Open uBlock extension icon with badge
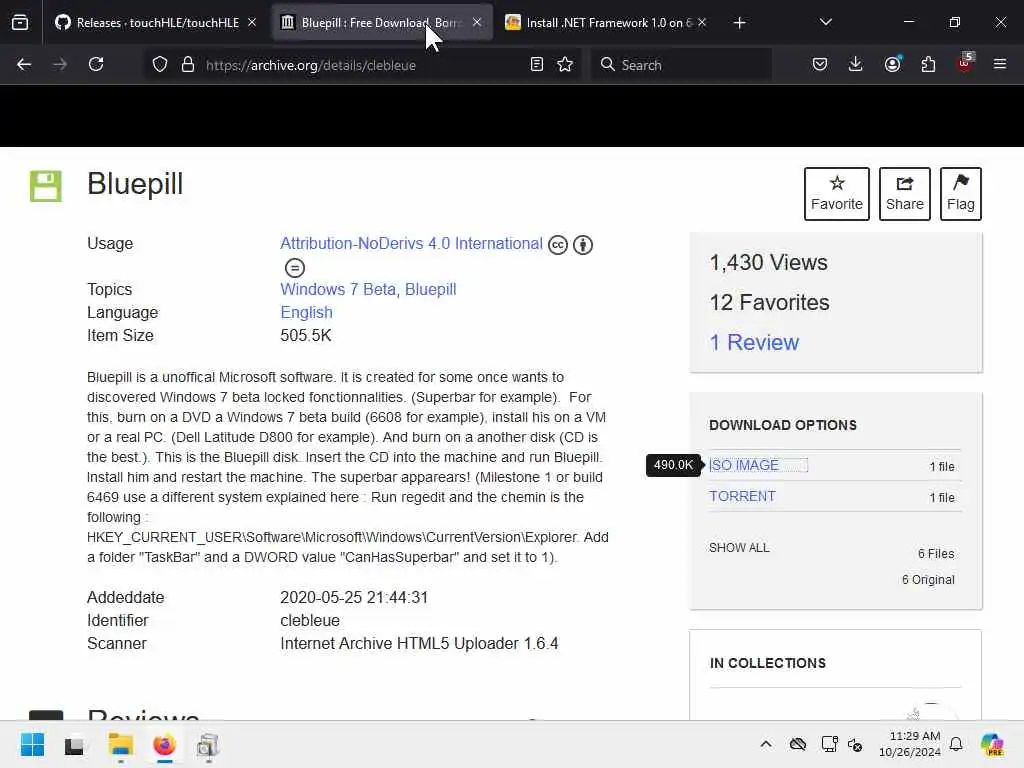 click(965, 63)
